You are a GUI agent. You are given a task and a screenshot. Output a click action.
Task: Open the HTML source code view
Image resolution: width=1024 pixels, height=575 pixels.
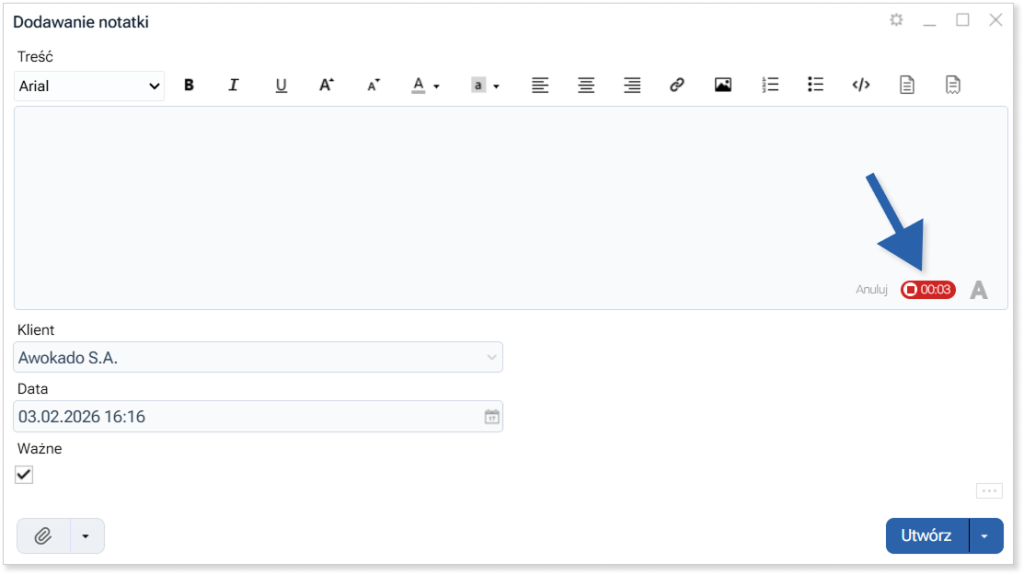coord(861,86)
